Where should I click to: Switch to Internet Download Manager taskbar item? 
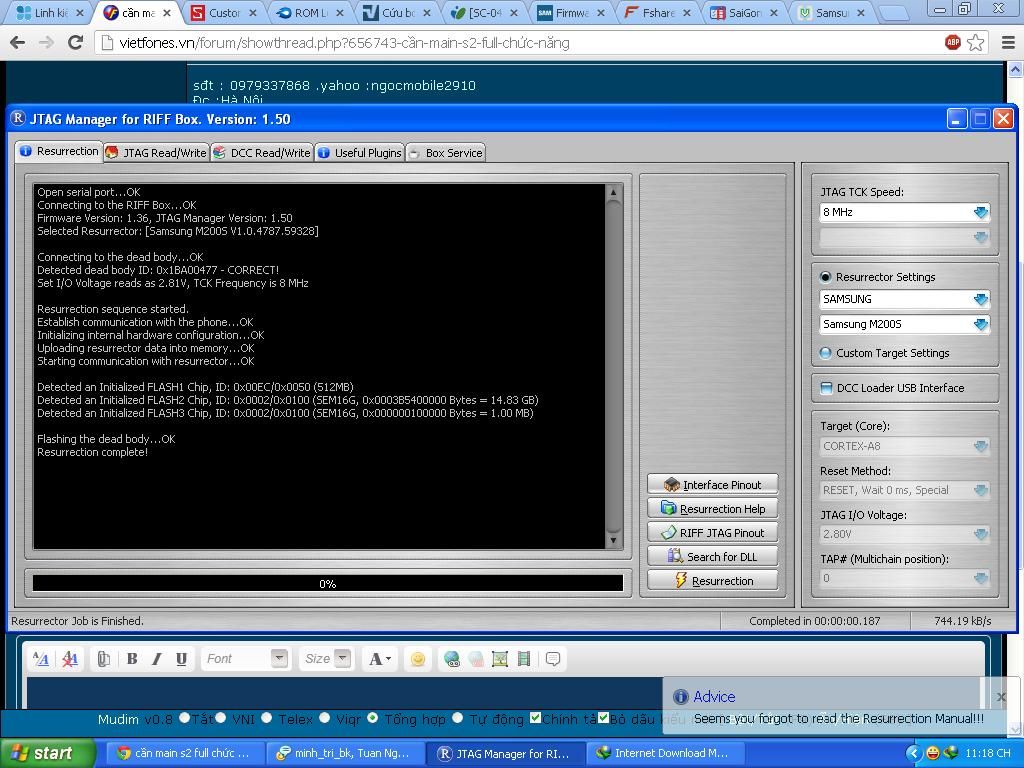pos(664,753)
